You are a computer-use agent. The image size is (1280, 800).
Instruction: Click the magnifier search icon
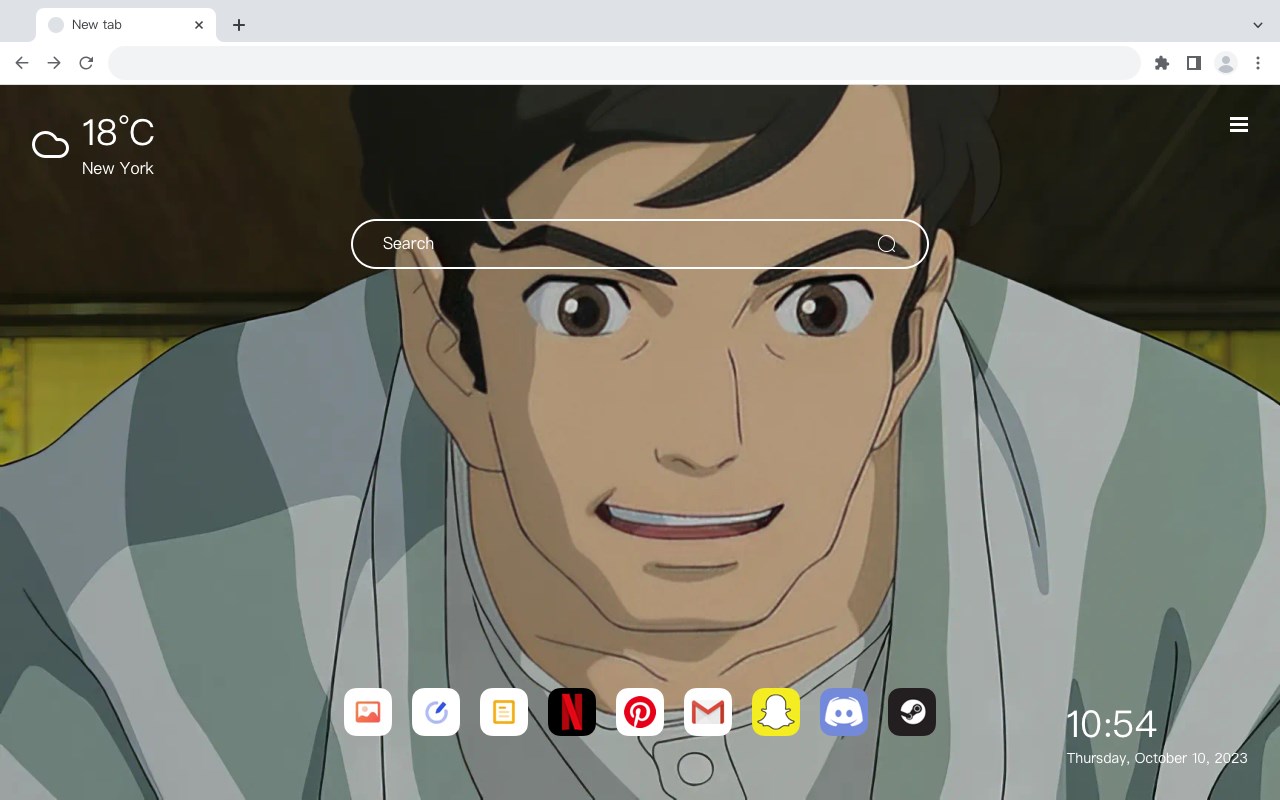886,244
